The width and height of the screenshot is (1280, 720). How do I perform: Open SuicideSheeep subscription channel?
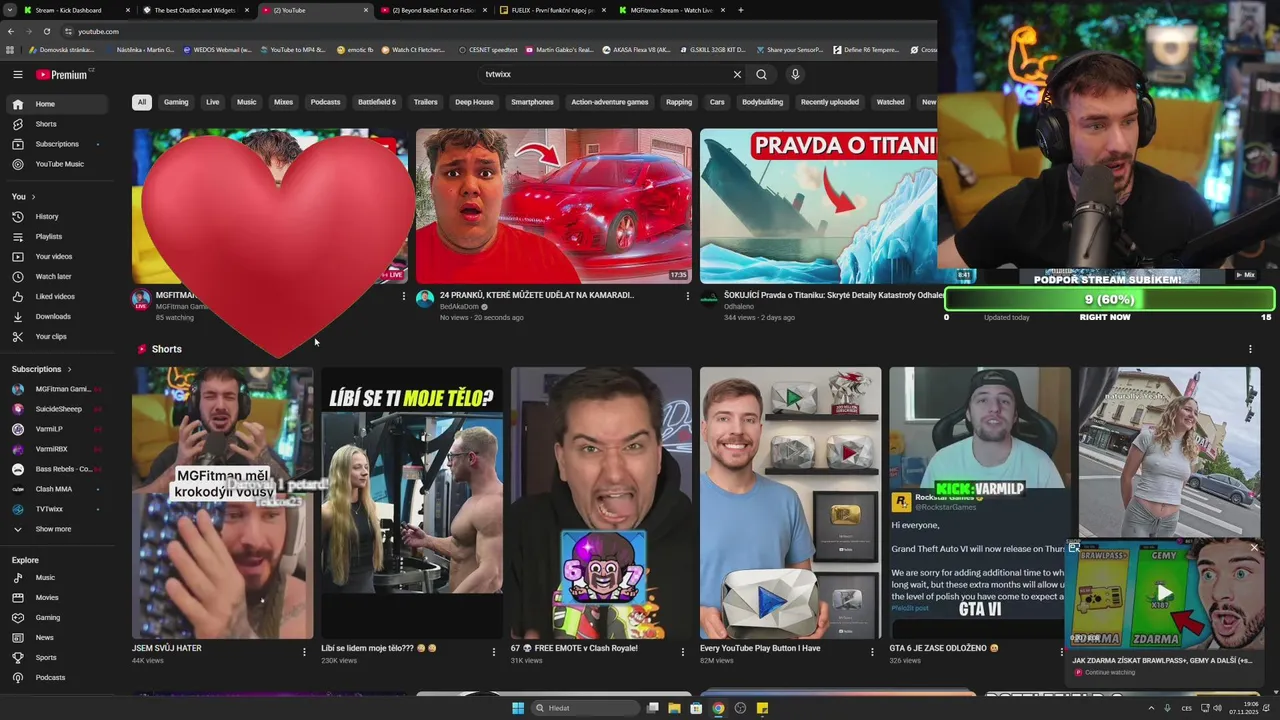tap(56, 409)
